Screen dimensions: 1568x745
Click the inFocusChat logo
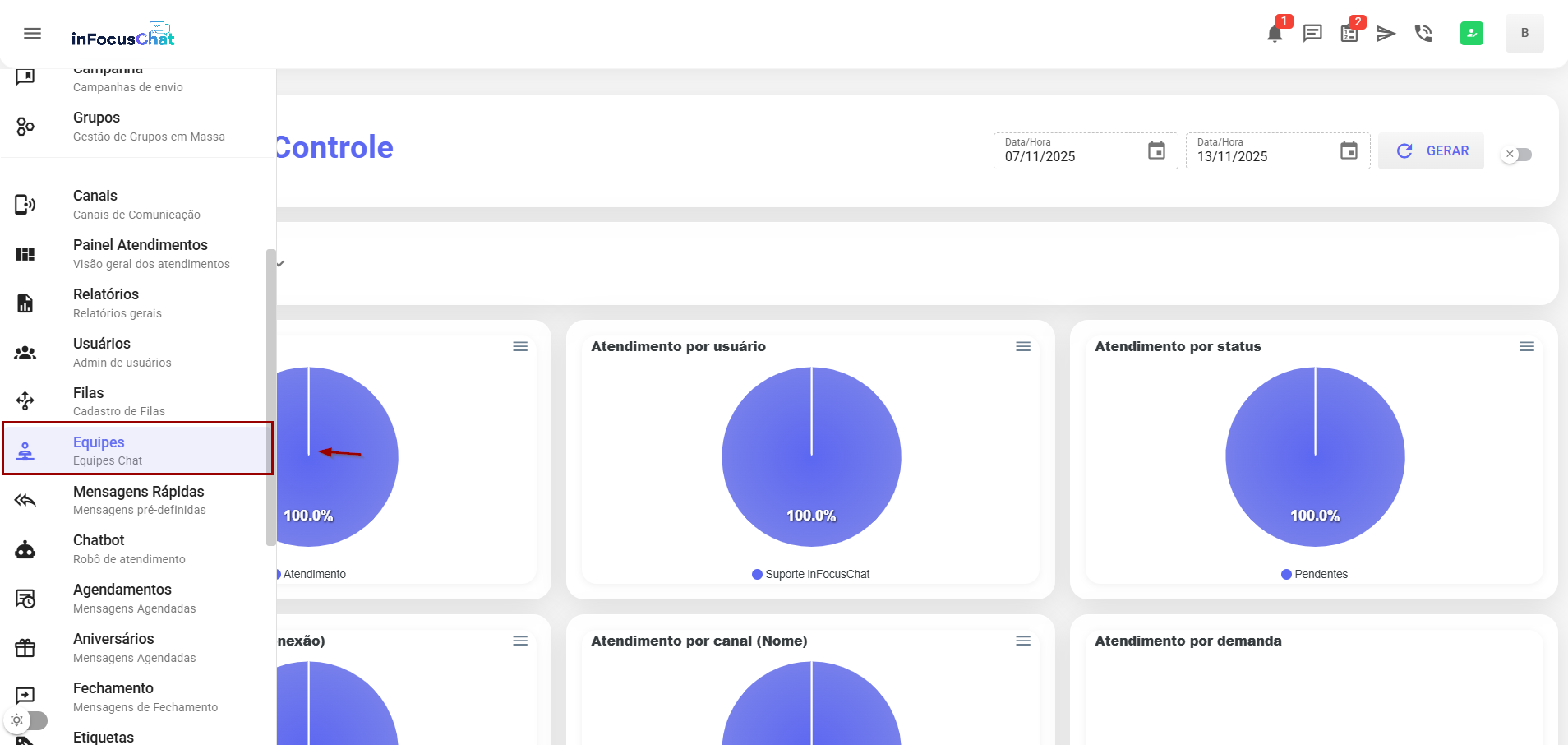123,35
